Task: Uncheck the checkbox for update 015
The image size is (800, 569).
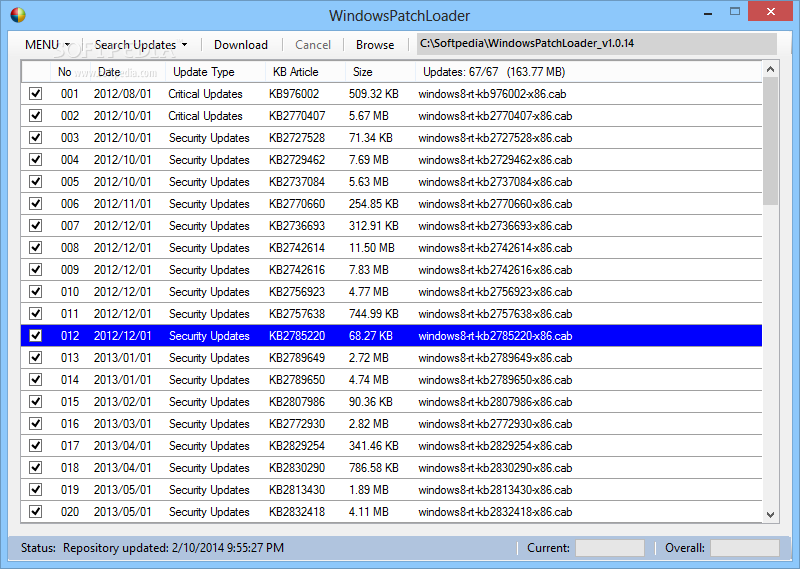Action: (x=35, y=402)
